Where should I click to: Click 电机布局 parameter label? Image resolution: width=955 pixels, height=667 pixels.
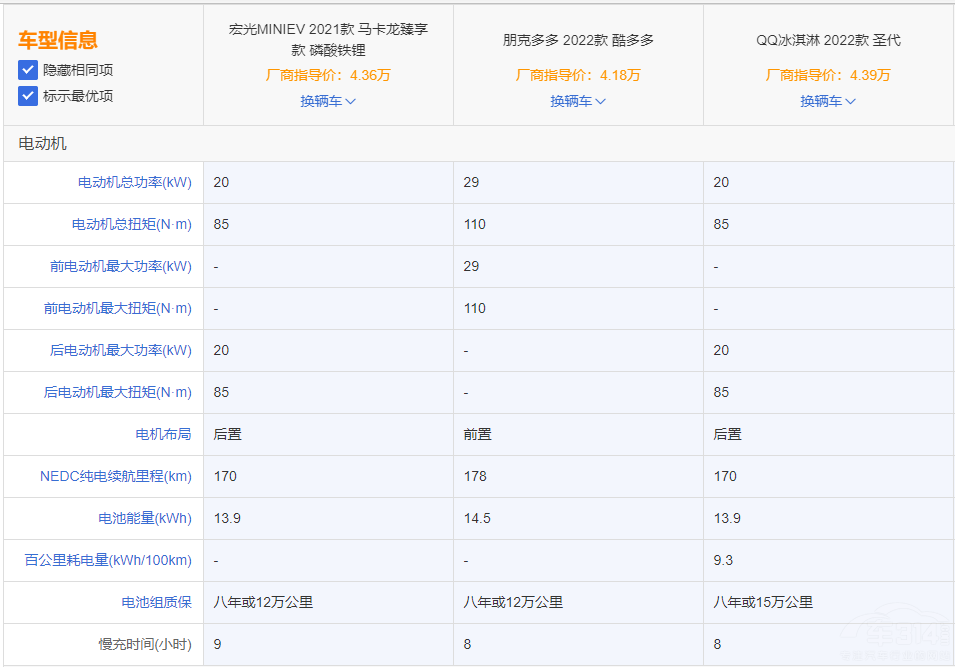pyautogui.click(x=163, y=434)
